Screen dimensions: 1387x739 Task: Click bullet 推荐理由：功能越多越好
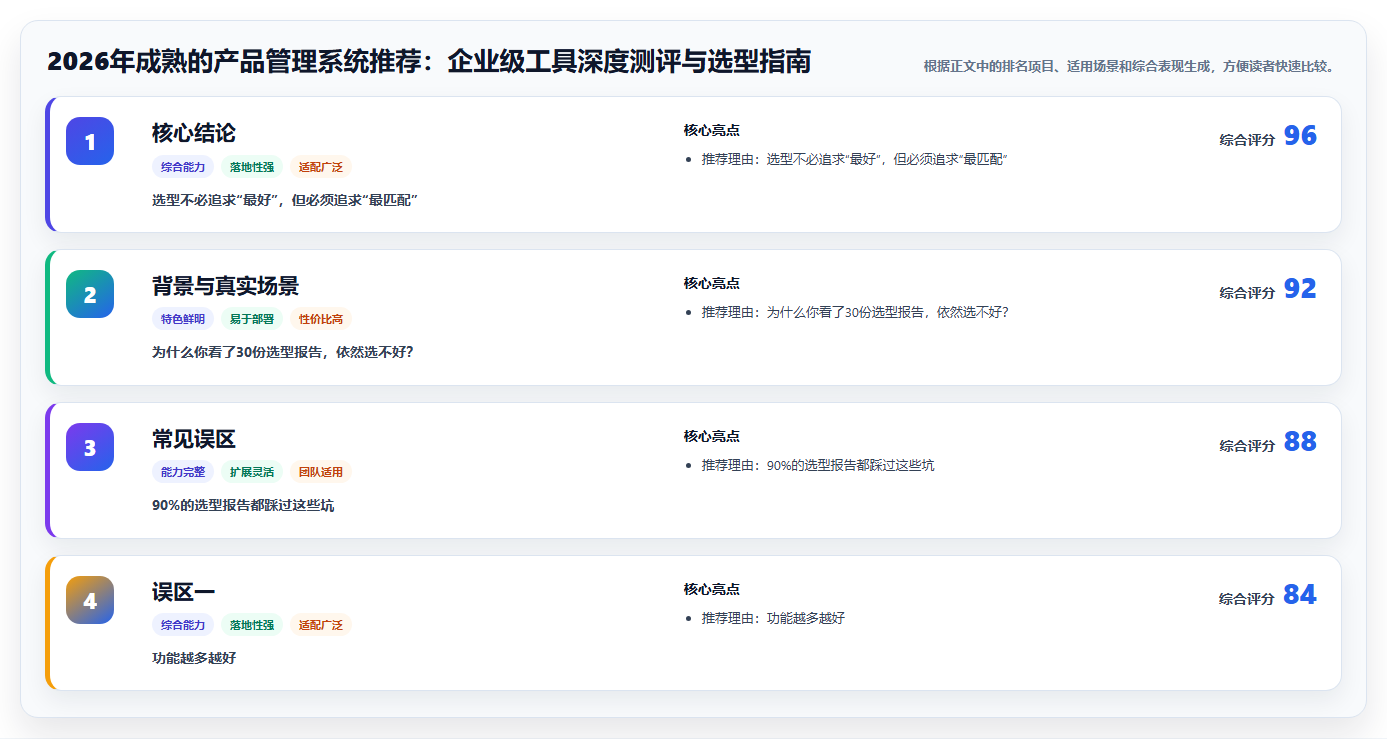[774, 619]
